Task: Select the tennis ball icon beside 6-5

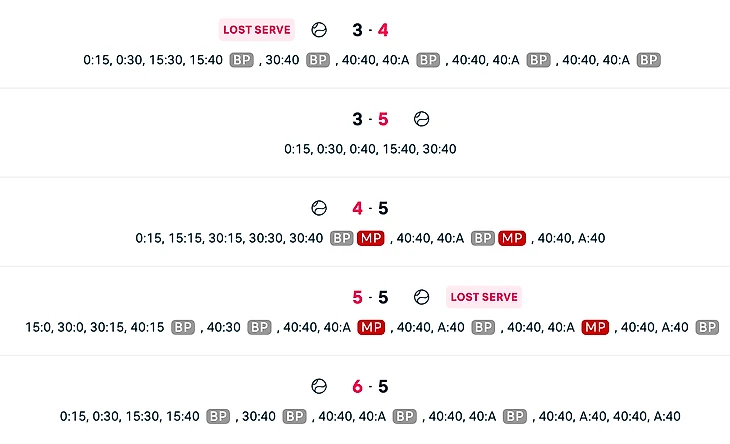Action: [x=319, y=386]
